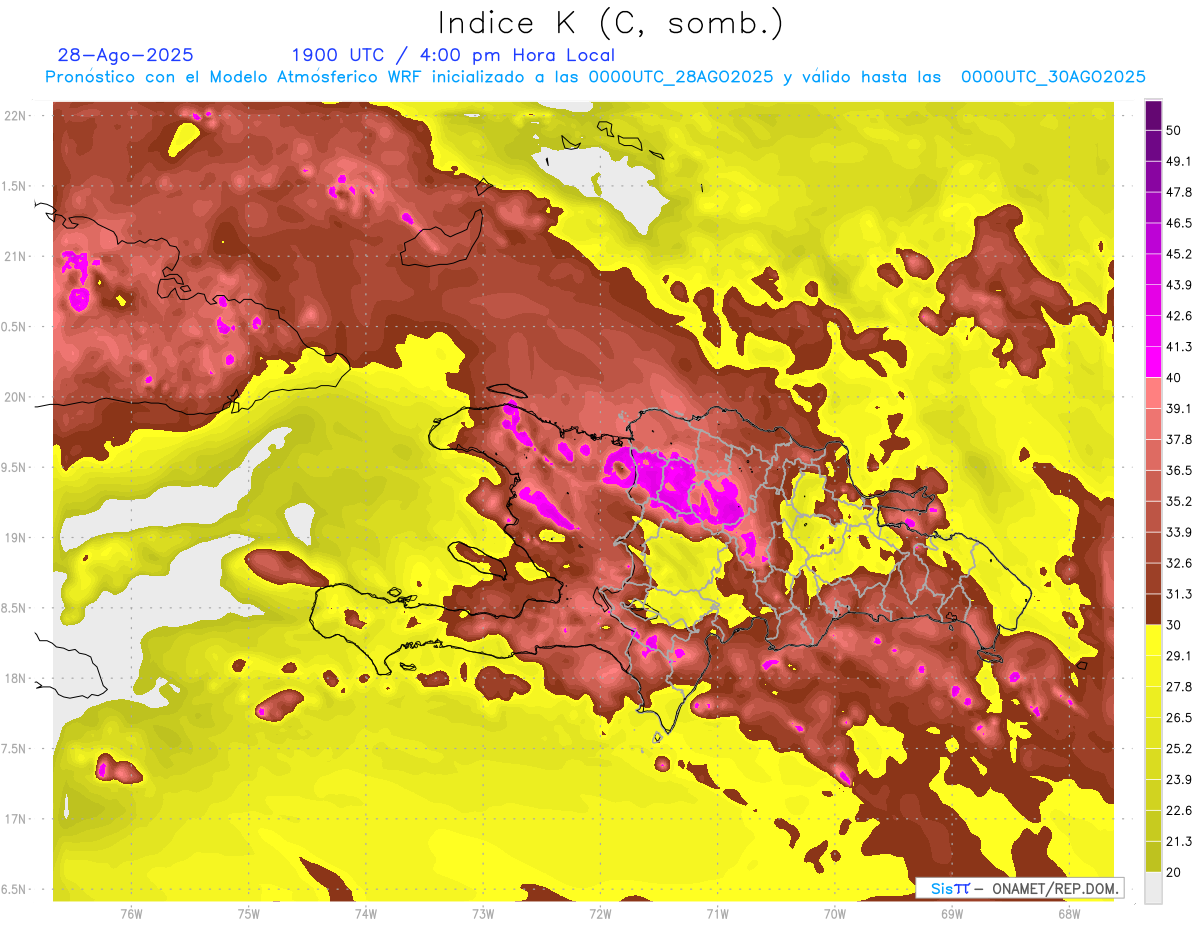
Task: Click the colorbar value "43.9"
Action: [x=1179, y=285]
